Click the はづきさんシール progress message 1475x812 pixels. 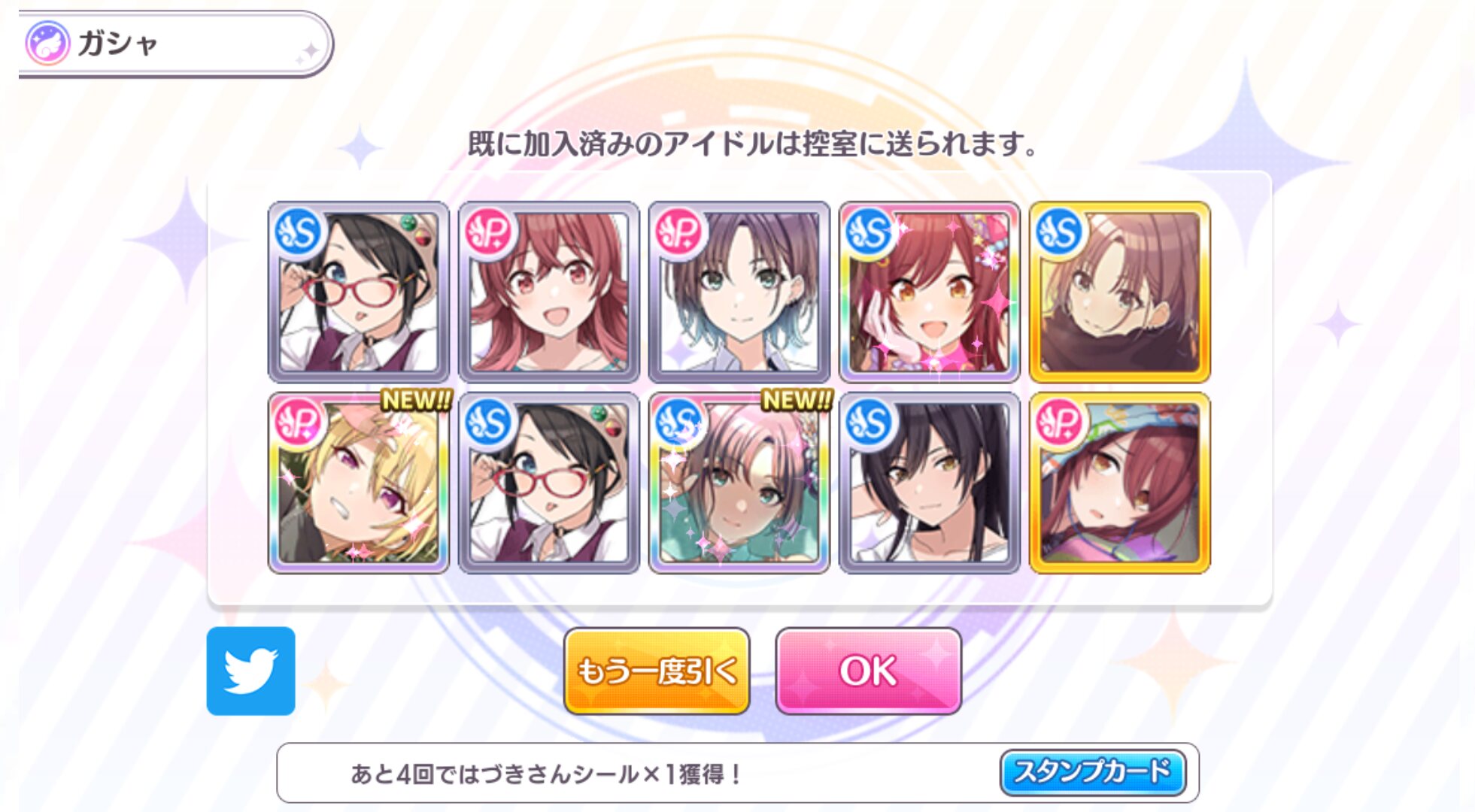[547, 773]
